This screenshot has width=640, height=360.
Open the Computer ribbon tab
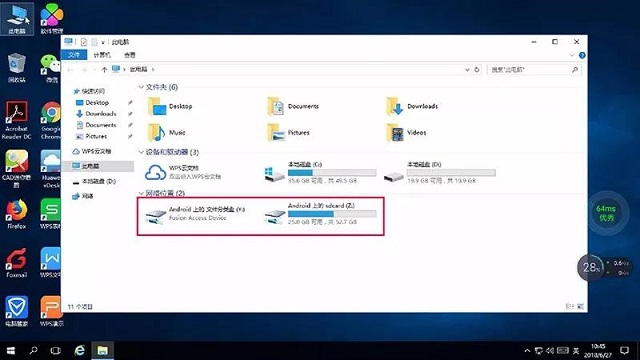pyautogui.click(x=102, y=55)
